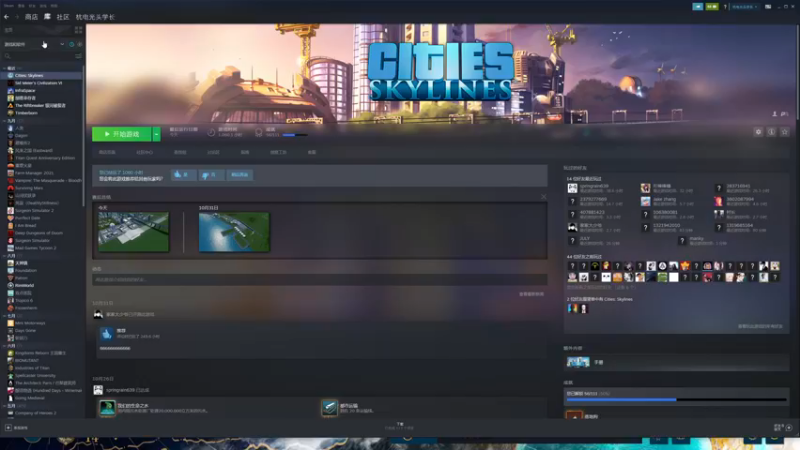Open the downloads manager at bottom center

click(399, 426)
